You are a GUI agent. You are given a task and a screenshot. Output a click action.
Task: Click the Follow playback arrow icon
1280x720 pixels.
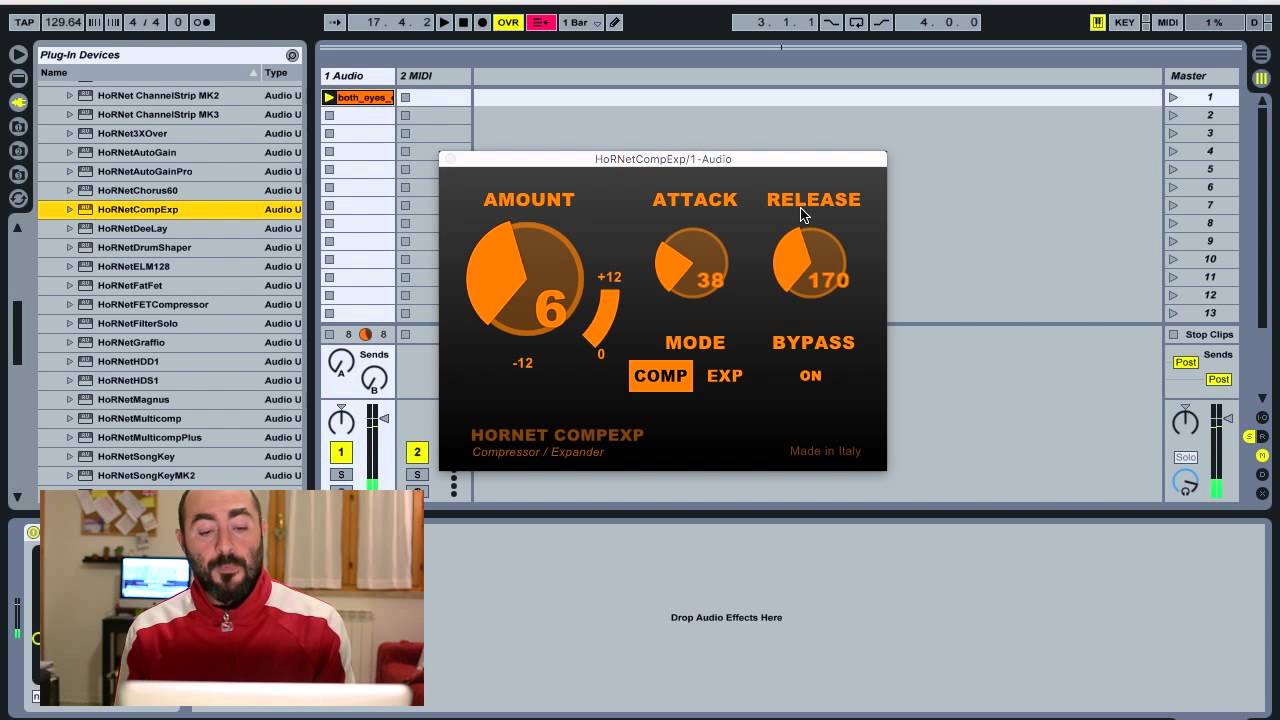pyautogui.click(x=335, y=22)
